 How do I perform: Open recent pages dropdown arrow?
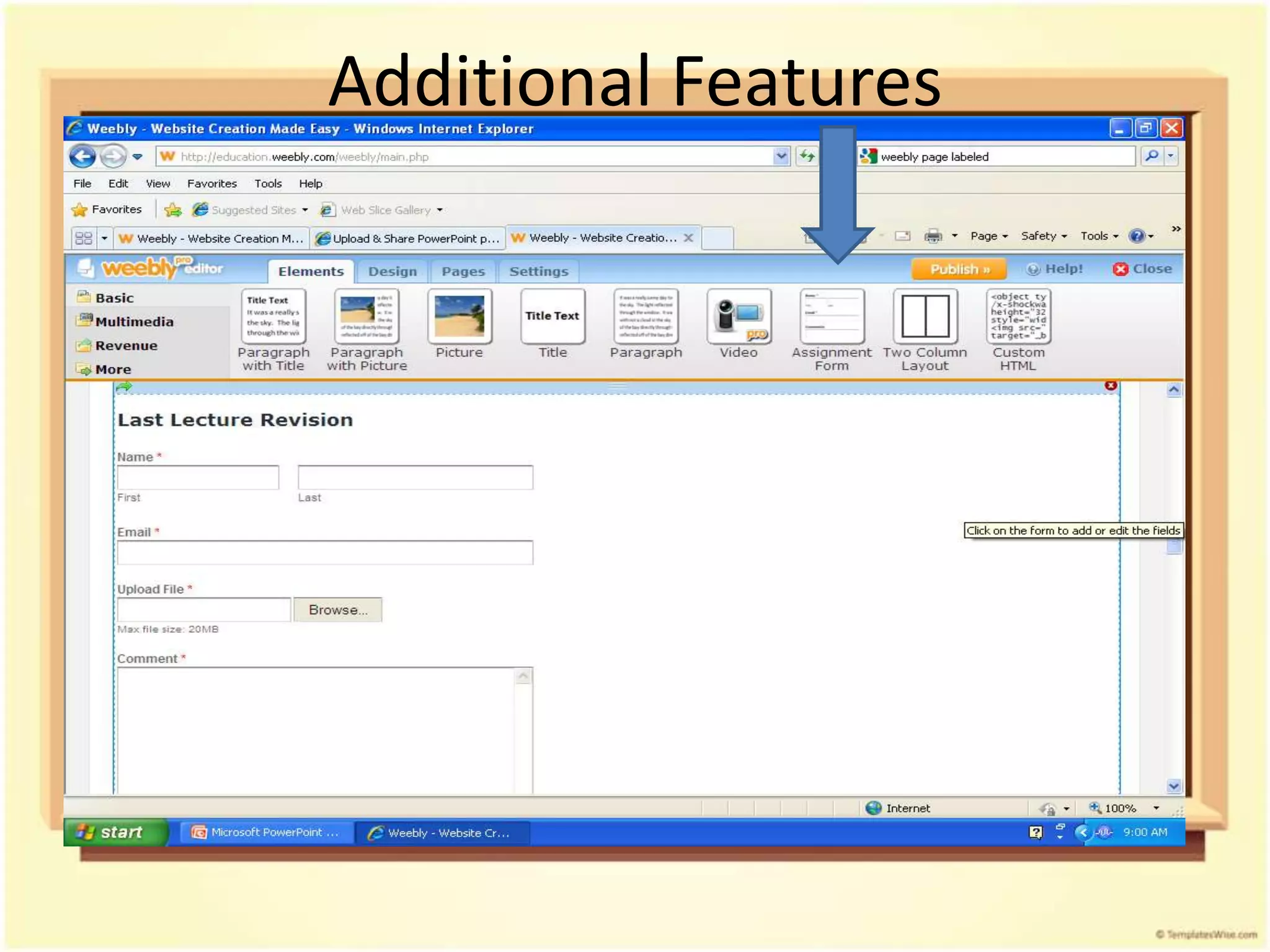[138, 157]
